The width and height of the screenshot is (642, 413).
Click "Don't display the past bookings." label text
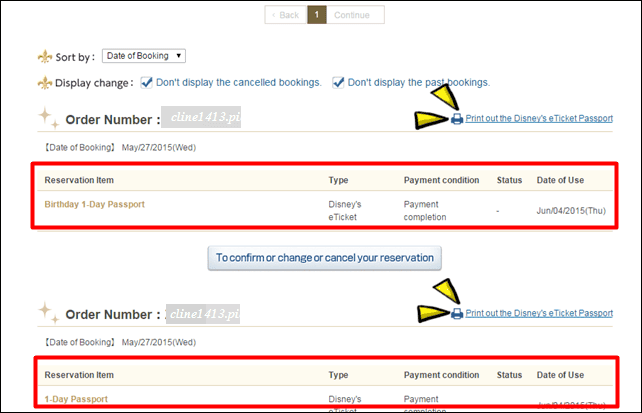click(419, 82)
